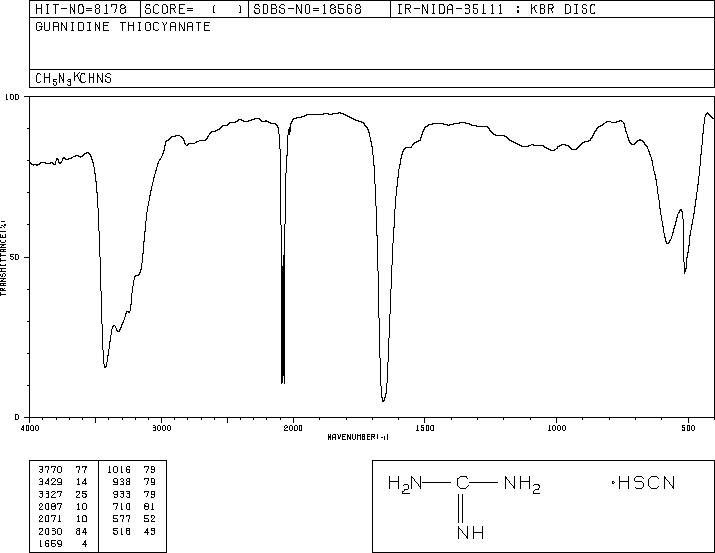Click the 1016 peak table entry
Viewport: 715px width, 553px height.
pos(119,470)
